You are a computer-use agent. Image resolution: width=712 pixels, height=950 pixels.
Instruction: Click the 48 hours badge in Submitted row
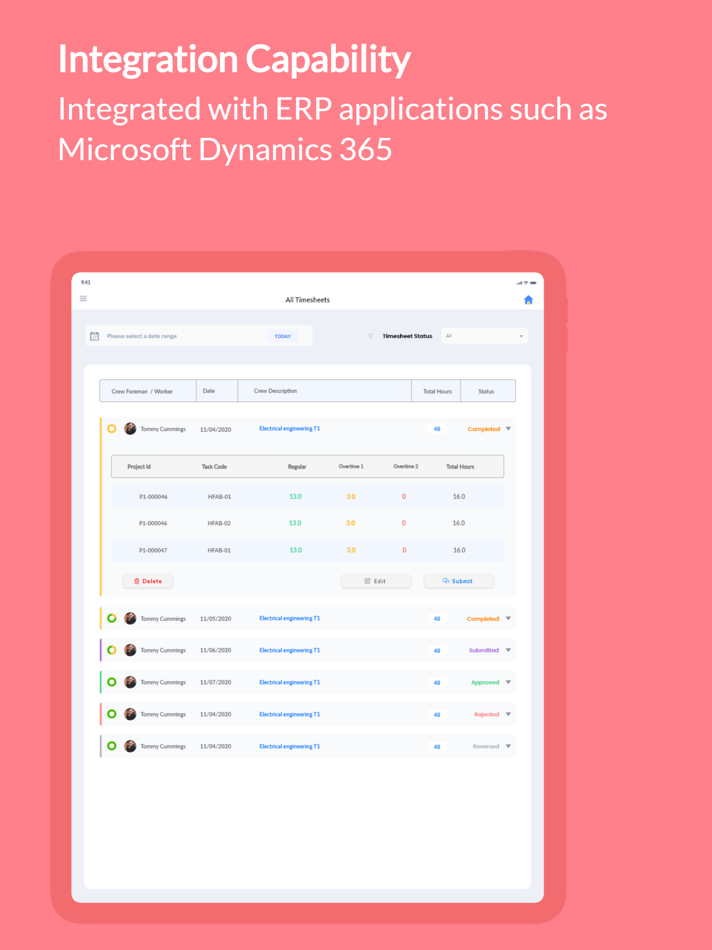[x=437, y=650]
